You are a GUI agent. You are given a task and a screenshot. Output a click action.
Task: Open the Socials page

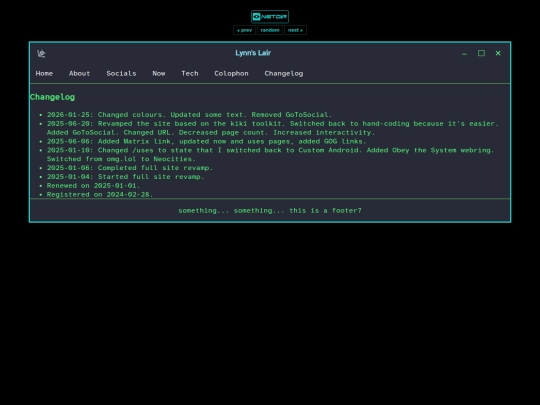pyautogui.click(x=121, y=74)
